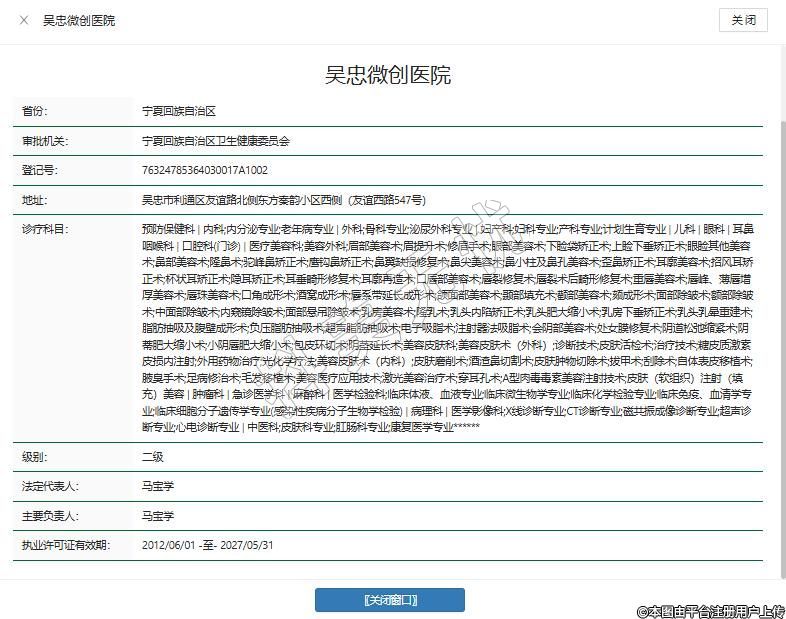Click the address text starting with 吴忠市利通区

point(284,200)
